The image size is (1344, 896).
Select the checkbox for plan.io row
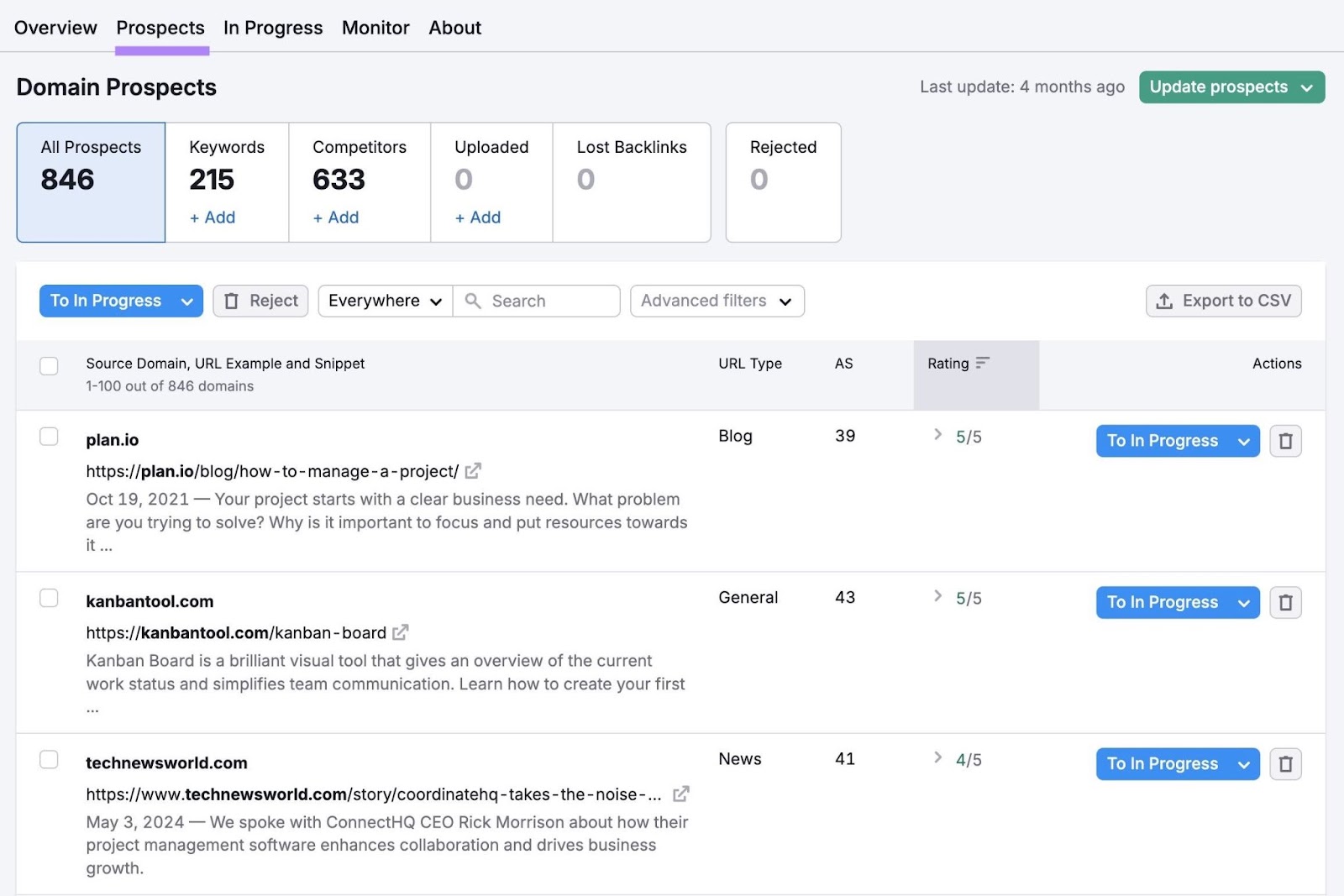[x=49, y=436]
